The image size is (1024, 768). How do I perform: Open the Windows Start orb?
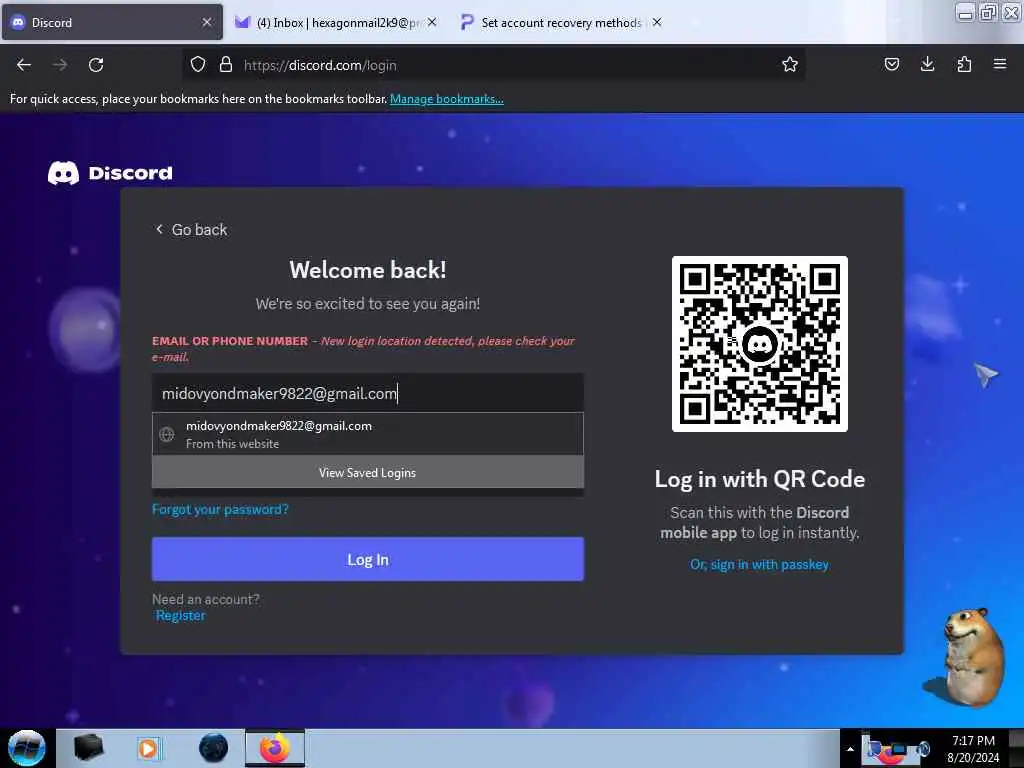tap(26, 748)
